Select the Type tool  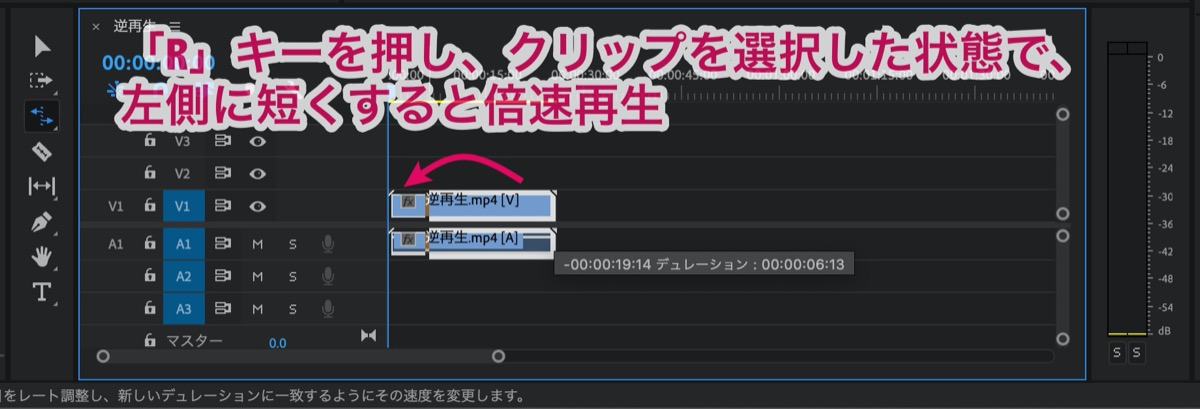(x=42, y=292)
